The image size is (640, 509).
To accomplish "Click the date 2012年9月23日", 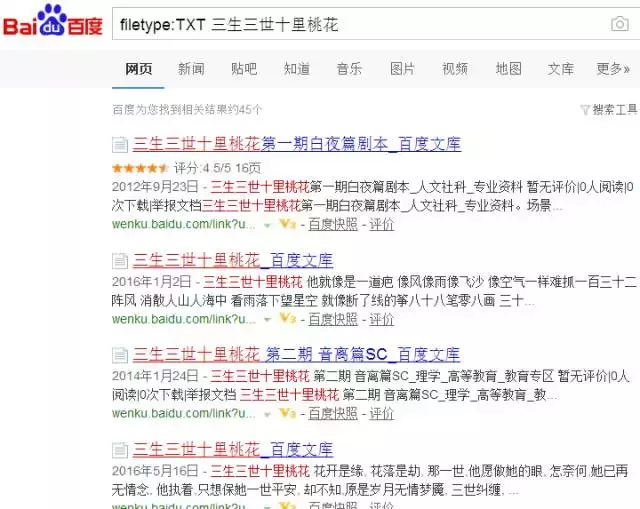I will tap(155, 187).
